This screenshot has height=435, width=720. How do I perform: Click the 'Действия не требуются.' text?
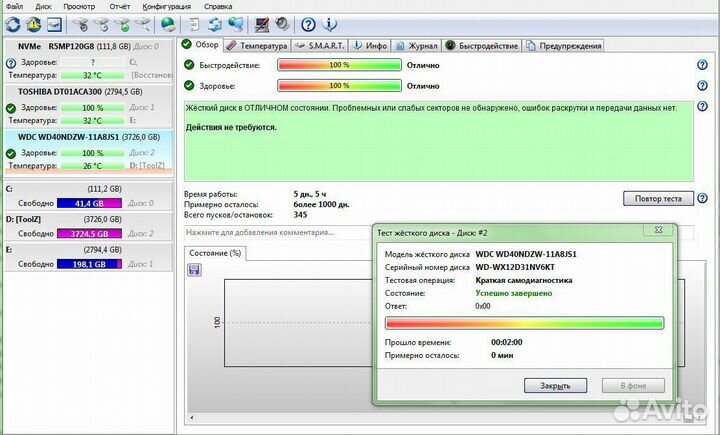[231, 127]
